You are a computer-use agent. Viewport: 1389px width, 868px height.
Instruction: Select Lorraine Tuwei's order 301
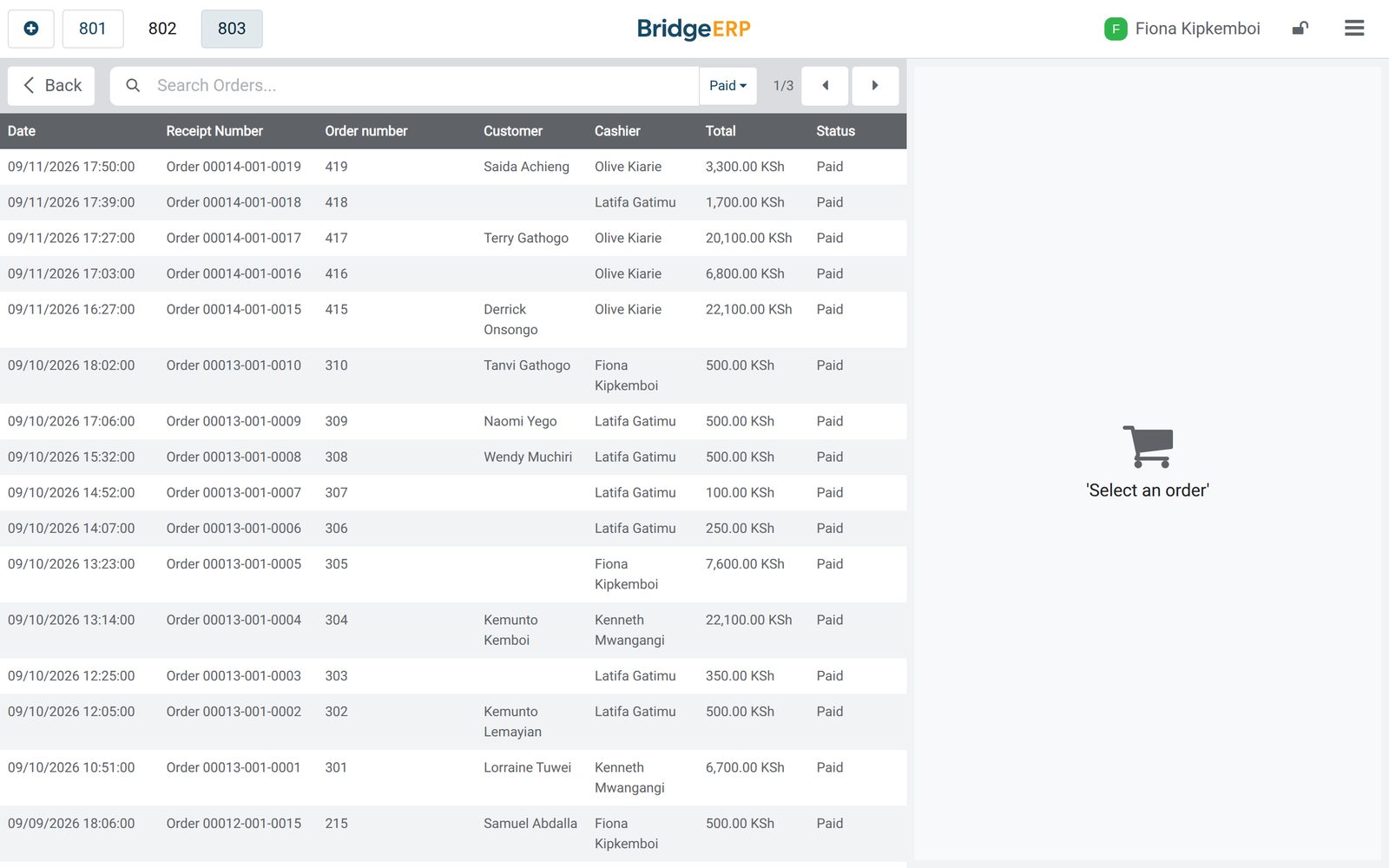coord(453,778)
